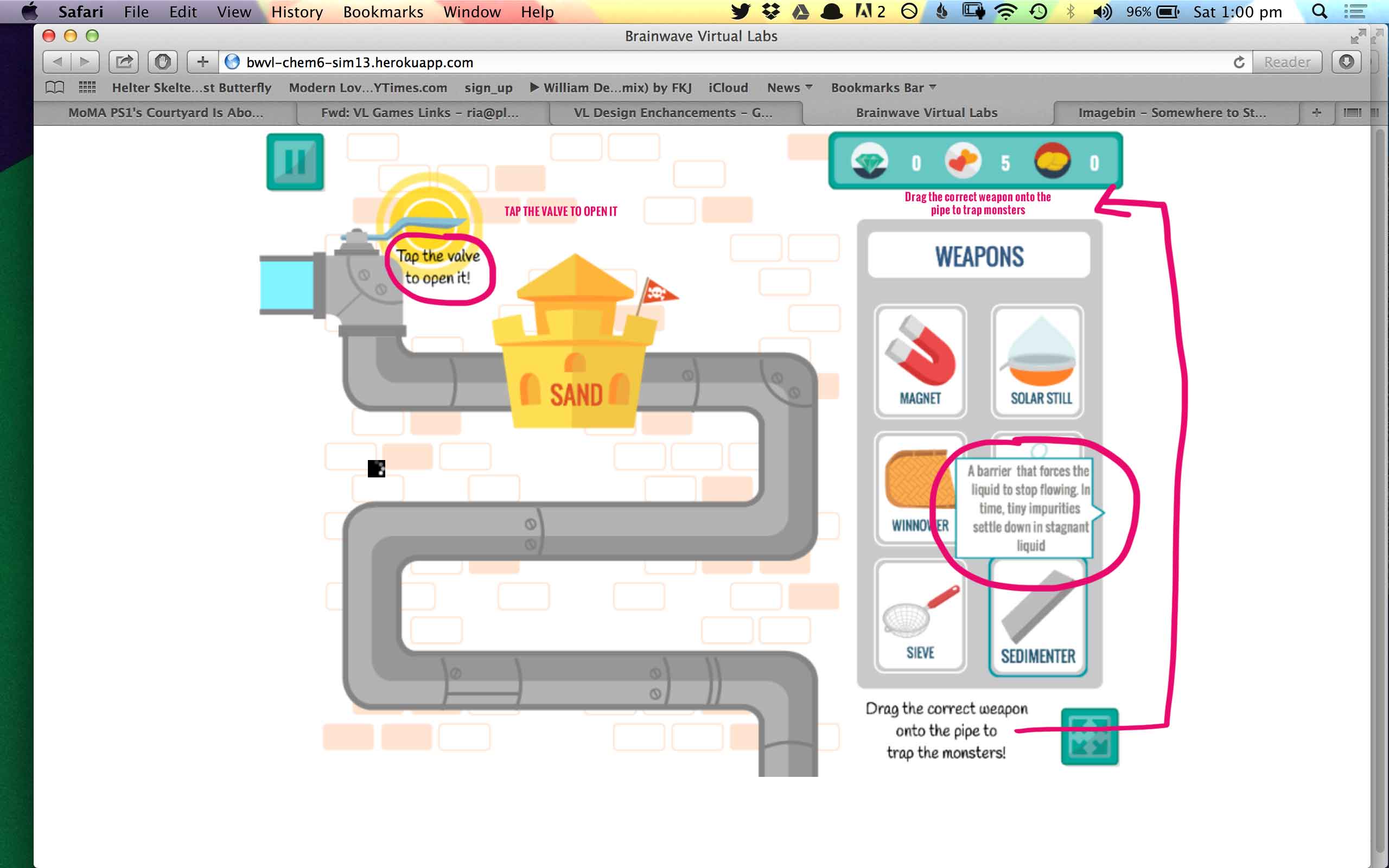Image resolution: width=1389 pixels, height=868 pixels.
Task: Open the File menu
Action: [x=136, y=11]
